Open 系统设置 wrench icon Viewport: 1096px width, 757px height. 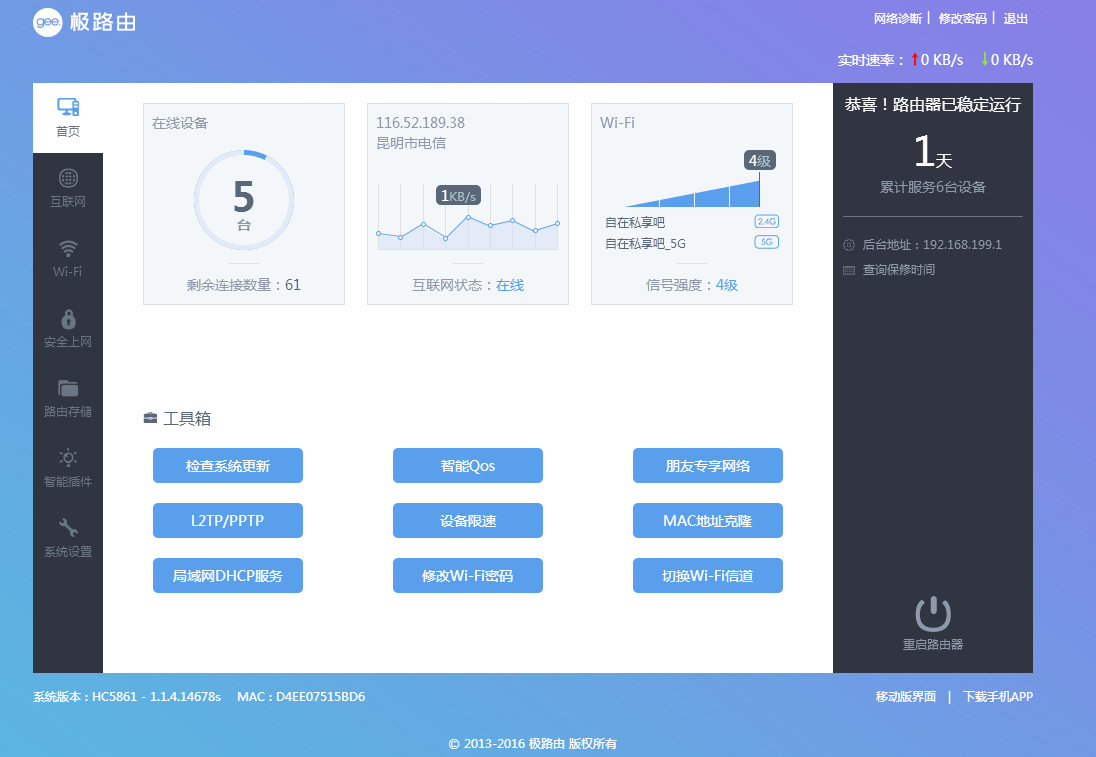point(68,529)
